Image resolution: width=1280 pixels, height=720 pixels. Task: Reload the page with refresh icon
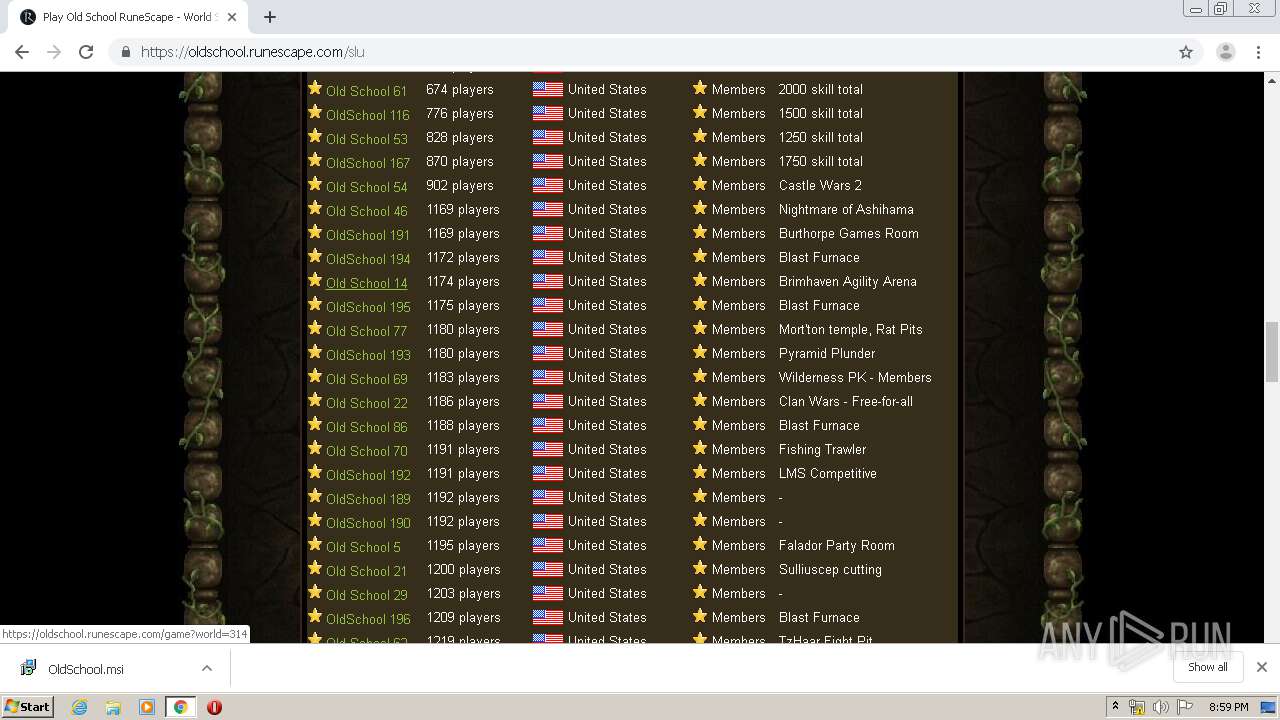[x=86, y=52]
